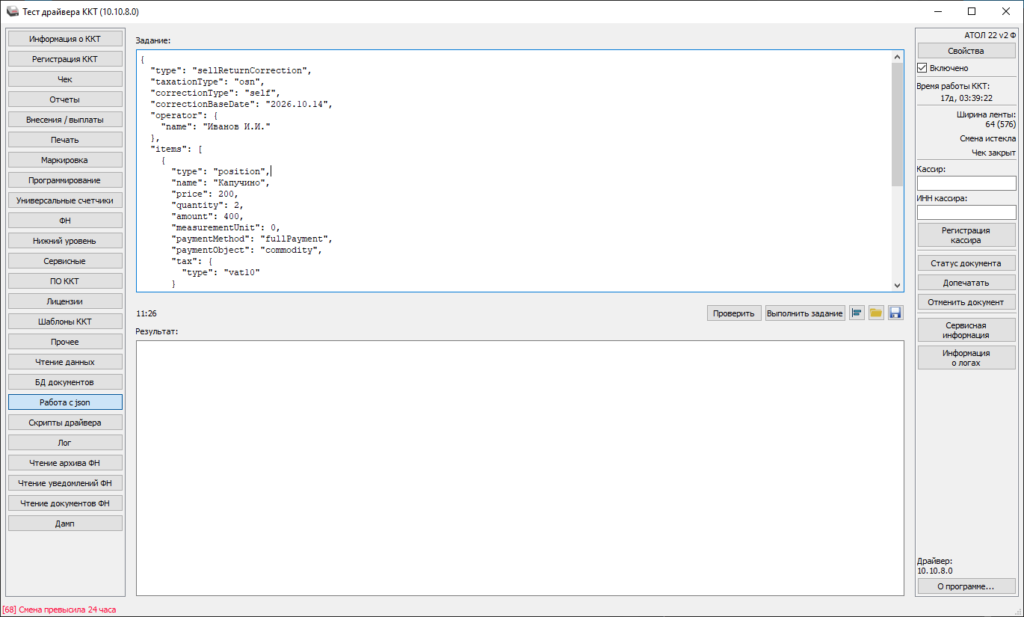Open "Скрипты драйвера" section
Image resolution: width=1024 pixels, height=617 pixels.
(65, 423)
